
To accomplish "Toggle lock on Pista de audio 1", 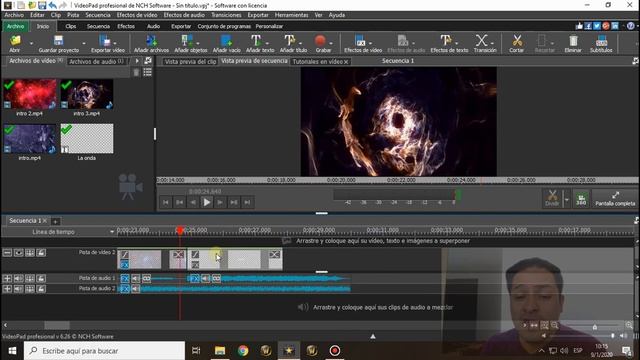I will coord(41,278).
